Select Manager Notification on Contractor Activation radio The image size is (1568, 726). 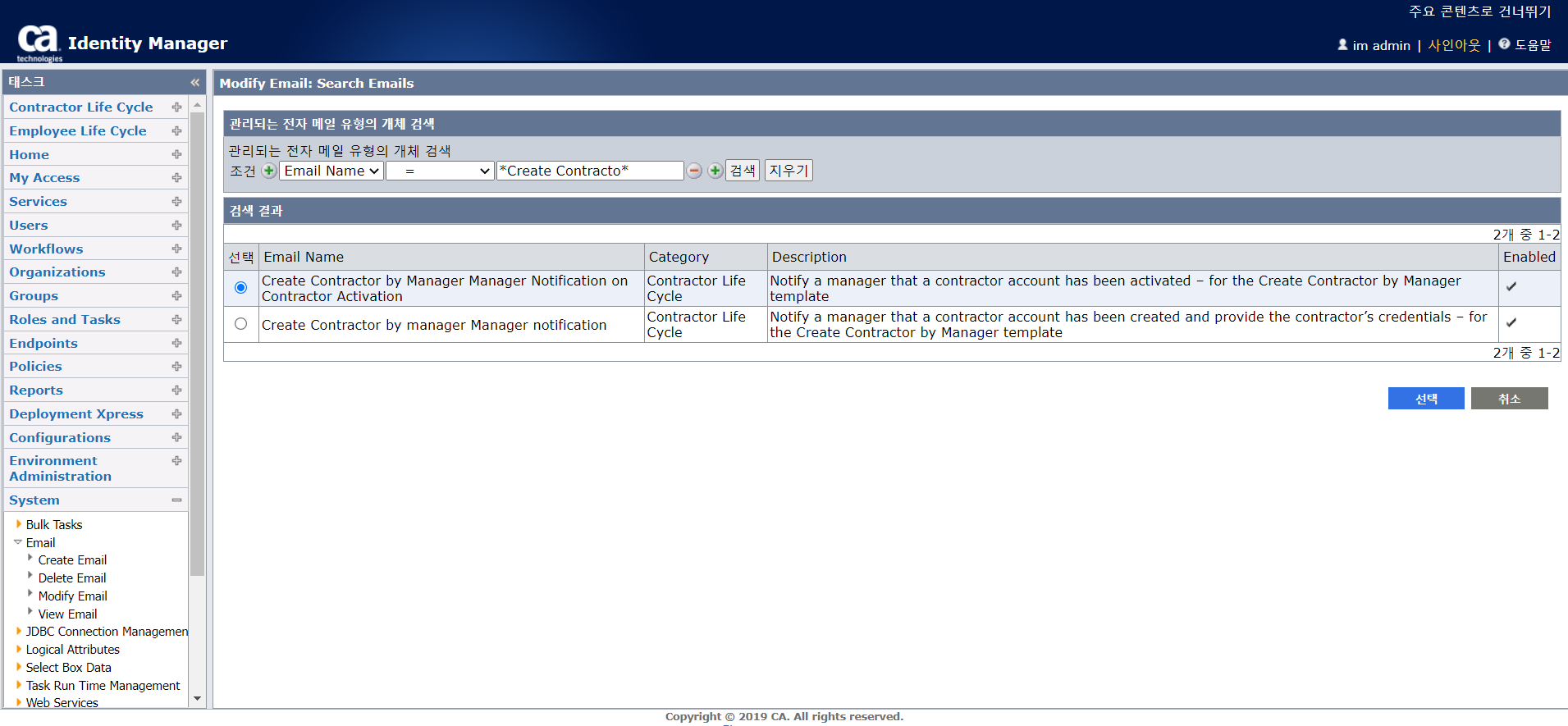[240, 287]
